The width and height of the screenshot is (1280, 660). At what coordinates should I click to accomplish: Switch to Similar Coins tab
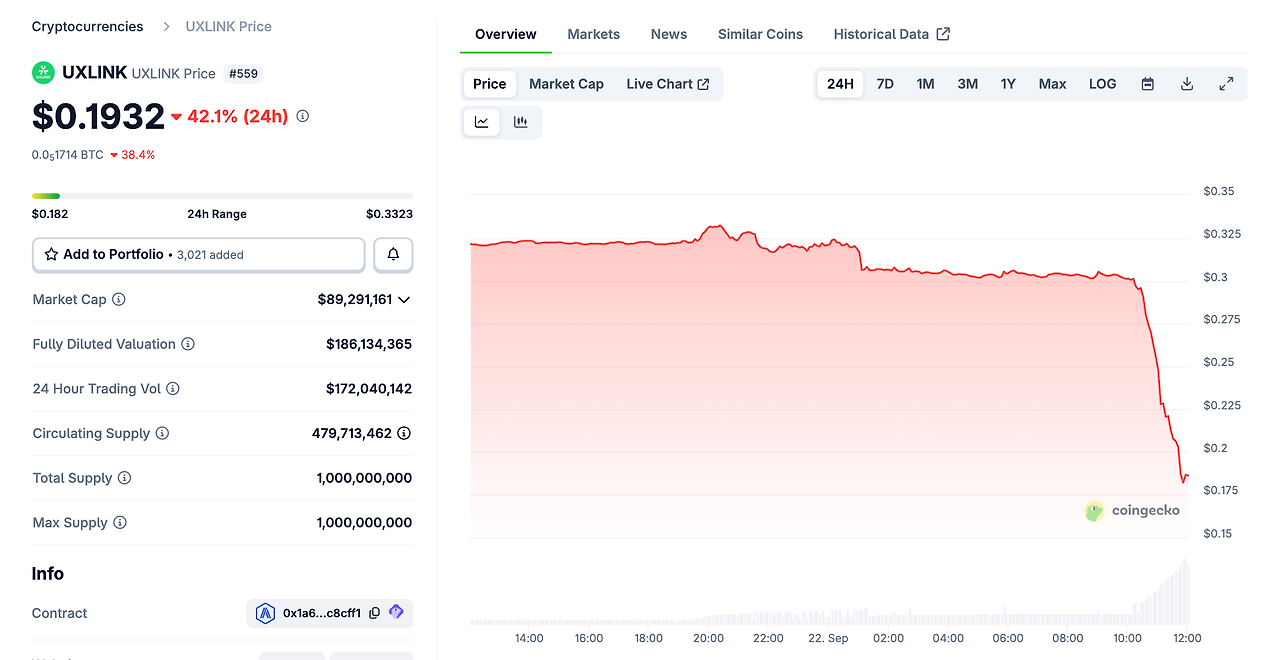tap(760, 34)
